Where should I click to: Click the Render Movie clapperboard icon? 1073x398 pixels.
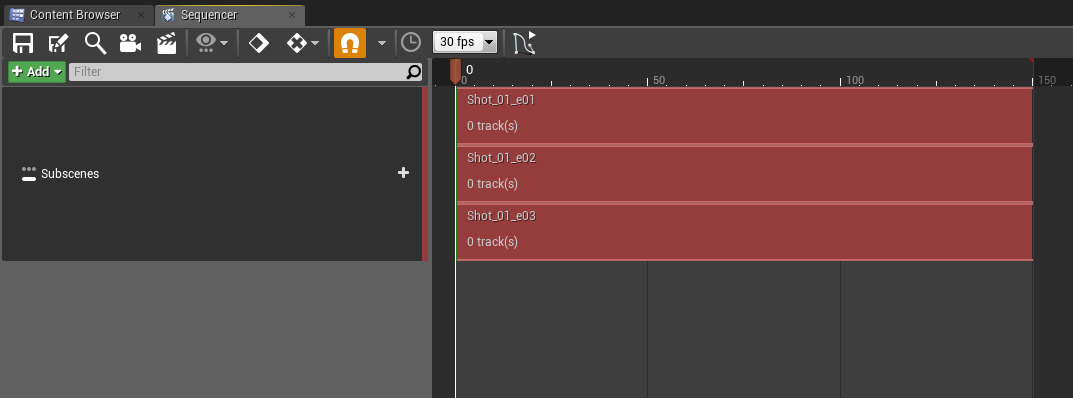[x=166, y=43]
